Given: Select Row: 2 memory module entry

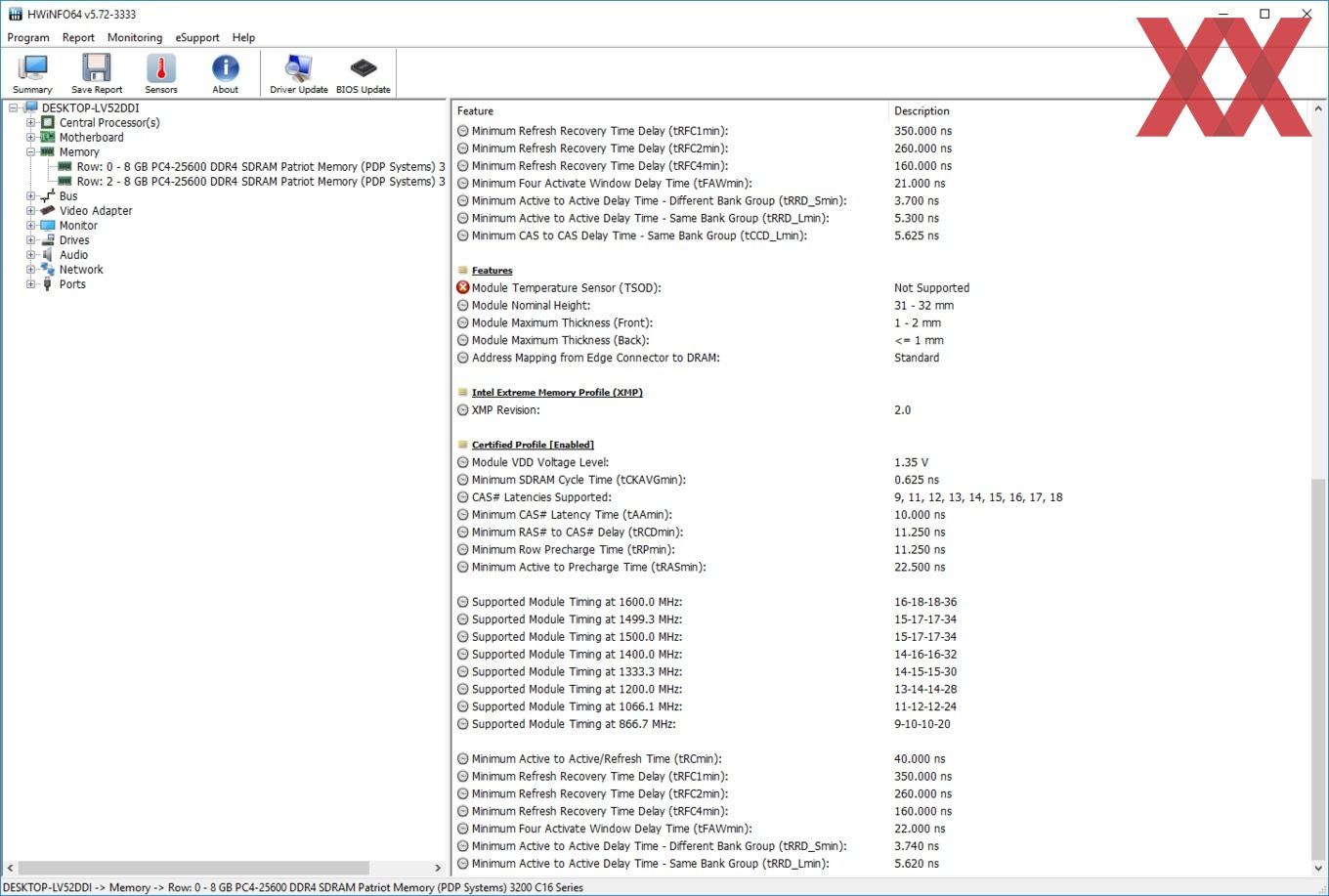Looking at the screenshot, I should (261, 181).
